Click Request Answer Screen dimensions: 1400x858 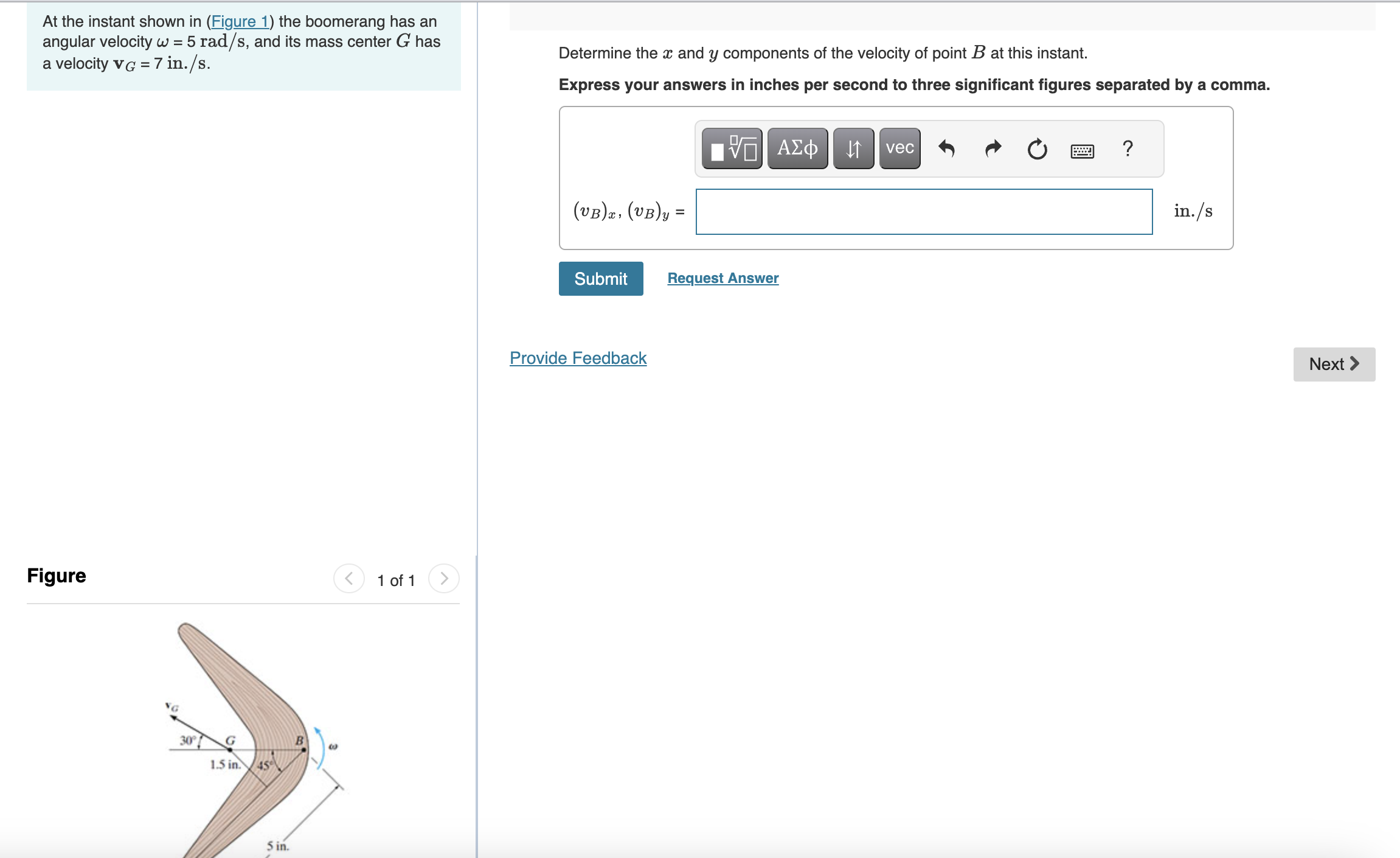722,277
